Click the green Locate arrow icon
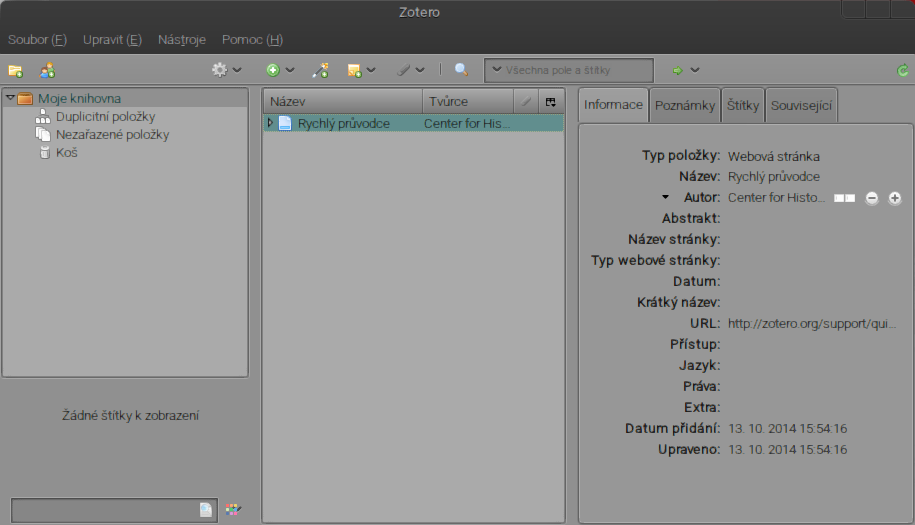This screenshot has height=525, width=915. click(677, 70)
